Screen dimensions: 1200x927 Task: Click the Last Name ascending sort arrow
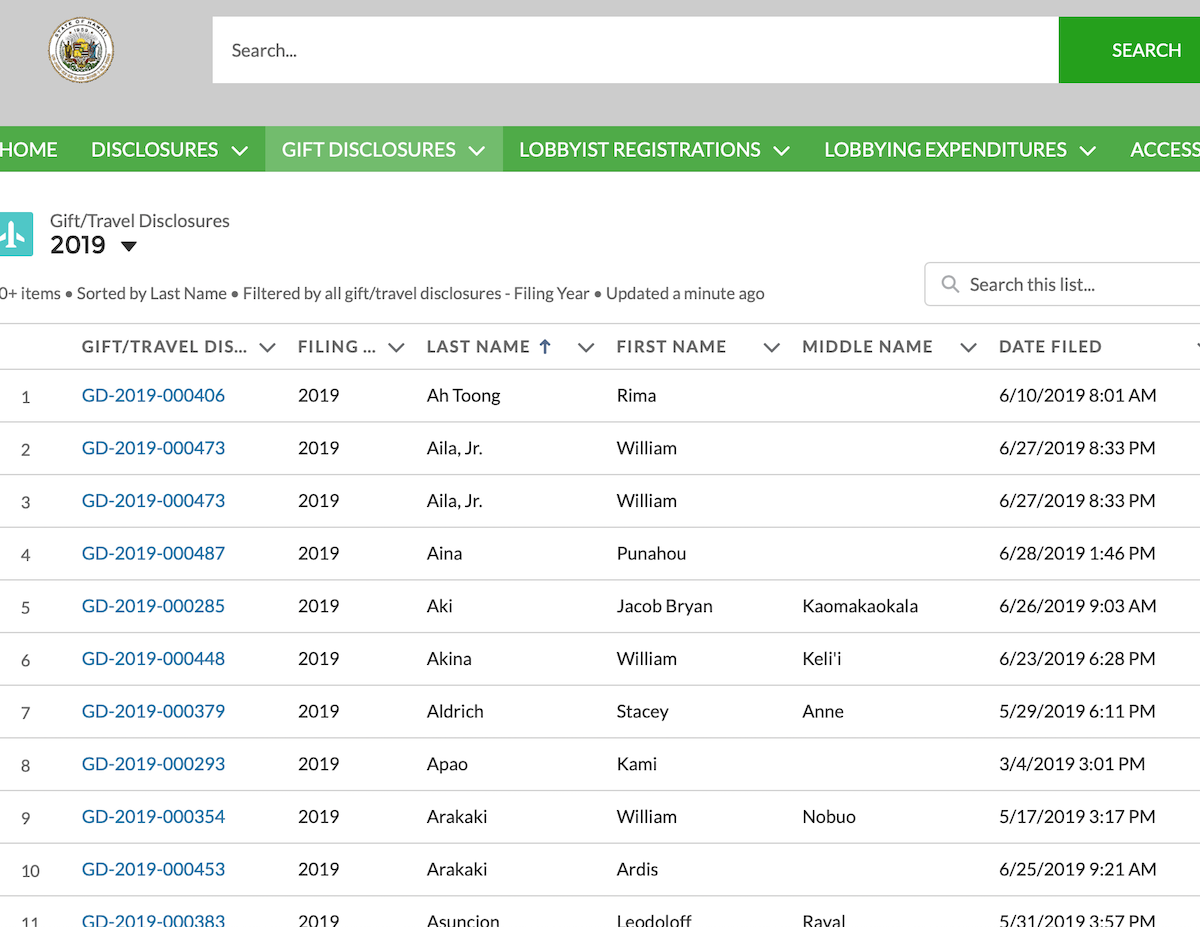pos(545,347)
